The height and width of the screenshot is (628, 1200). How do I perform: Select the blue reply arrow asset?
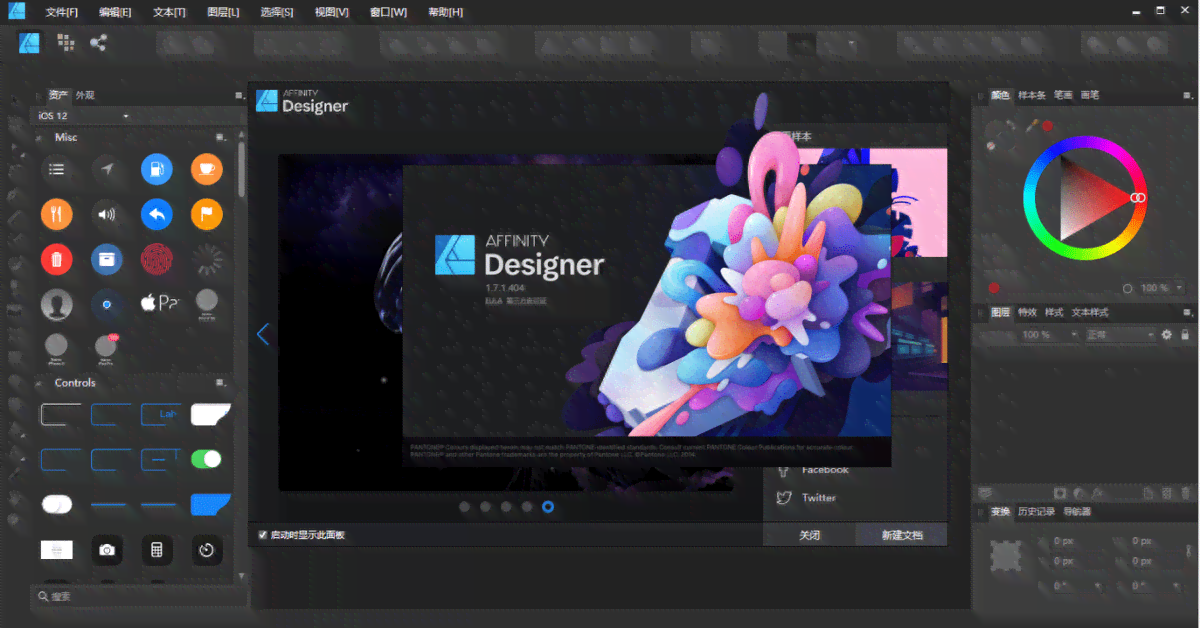(x=157, y=214)
